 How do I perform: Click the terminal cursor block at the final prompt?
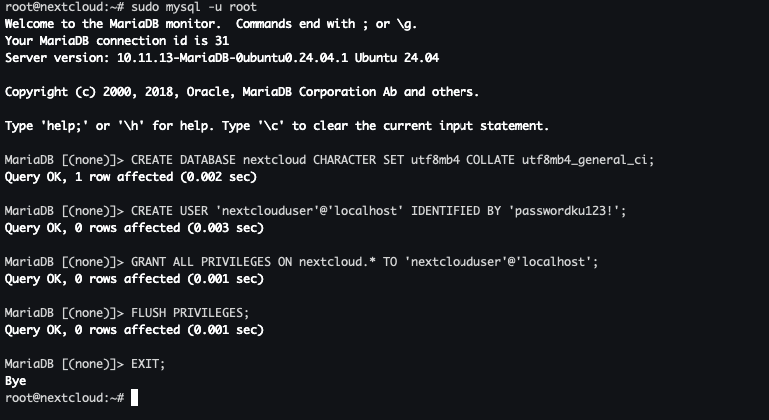[x=135, y=398]
